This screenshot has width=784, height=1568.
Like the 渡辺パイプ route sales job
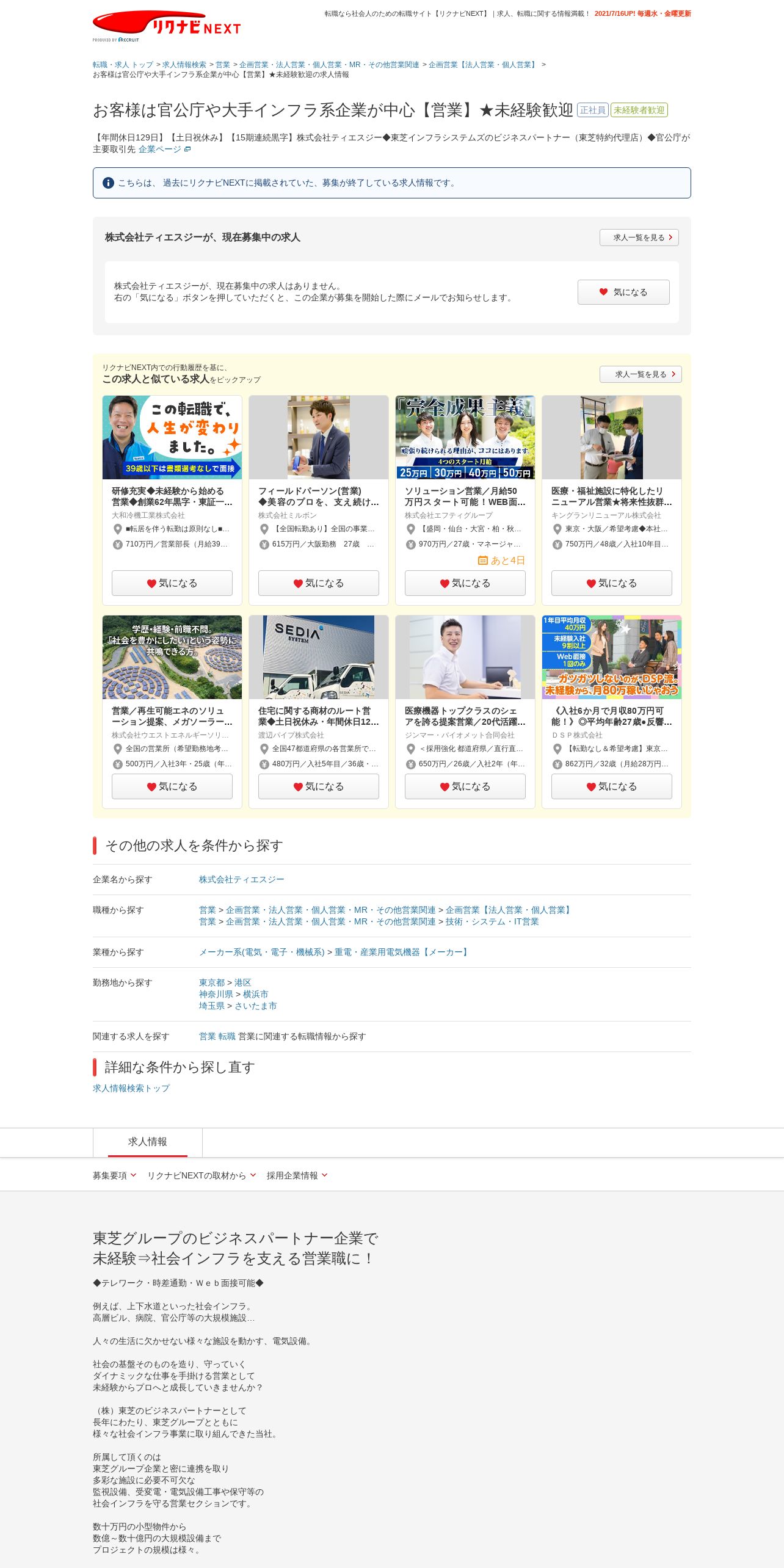[319, 786]
